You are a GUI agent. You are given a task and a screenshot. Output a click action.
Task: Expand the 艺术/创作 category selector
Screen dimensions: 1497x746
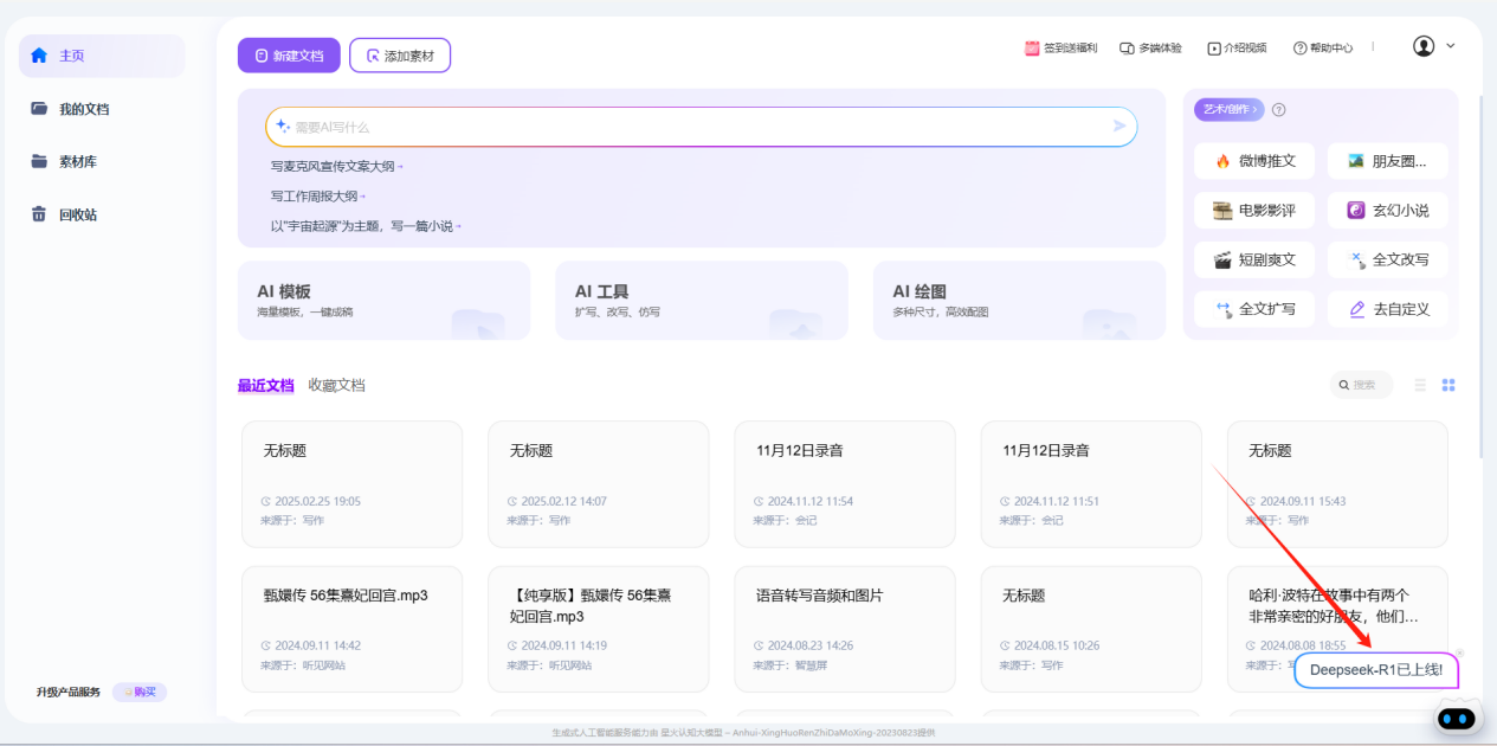click(x=1229, y=110)
